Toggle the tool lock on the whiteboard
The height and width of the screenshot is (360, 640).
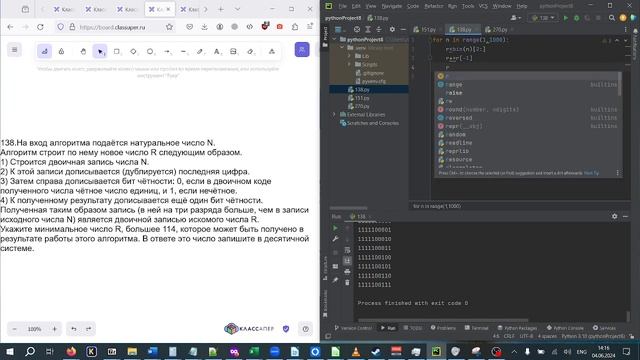click(x=61, y=51)
